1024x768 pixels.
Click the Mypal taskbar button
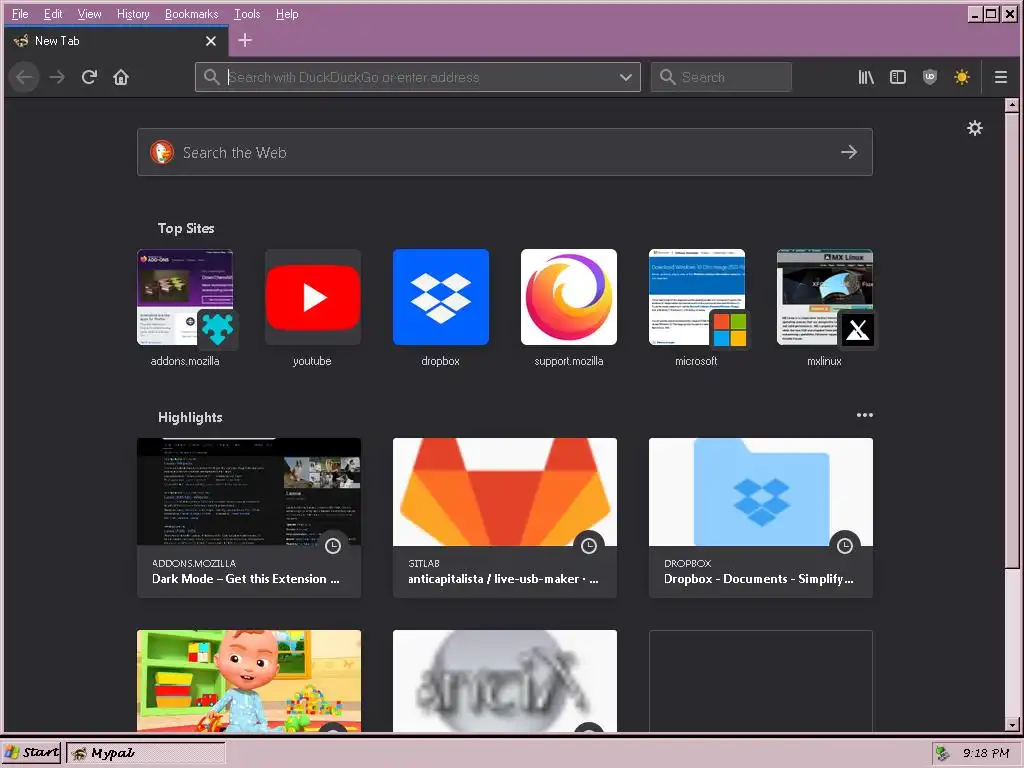pos(146,753)
